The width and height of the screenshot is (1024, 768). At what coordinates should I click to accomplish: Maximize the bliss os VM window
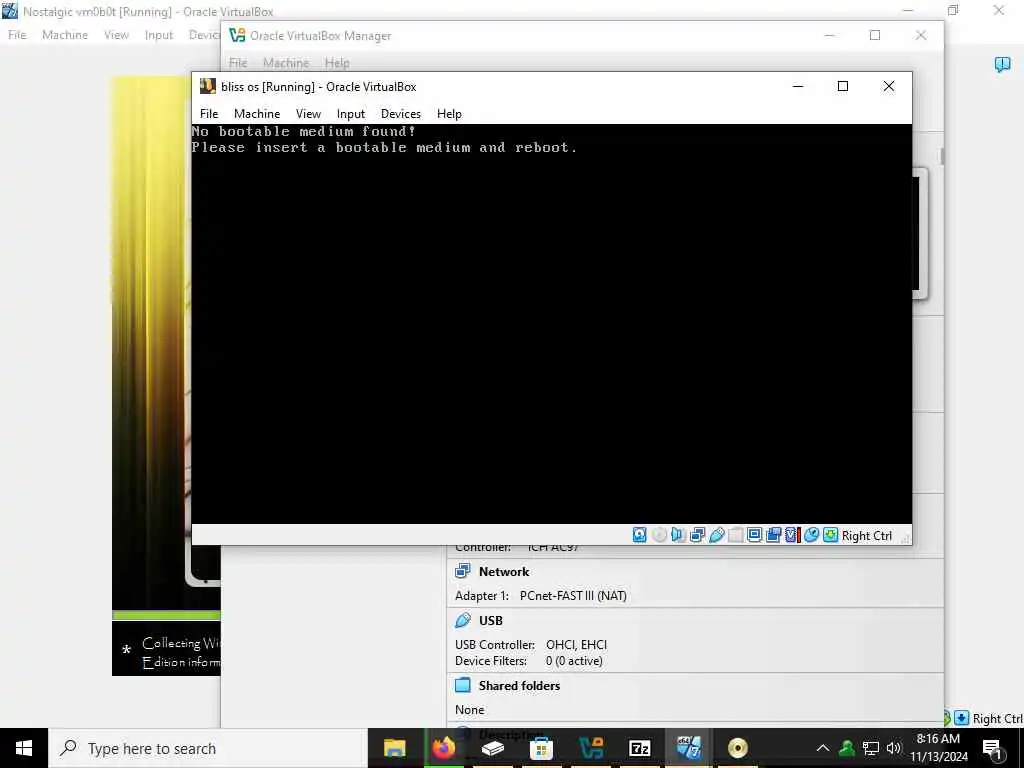[842, 86]
